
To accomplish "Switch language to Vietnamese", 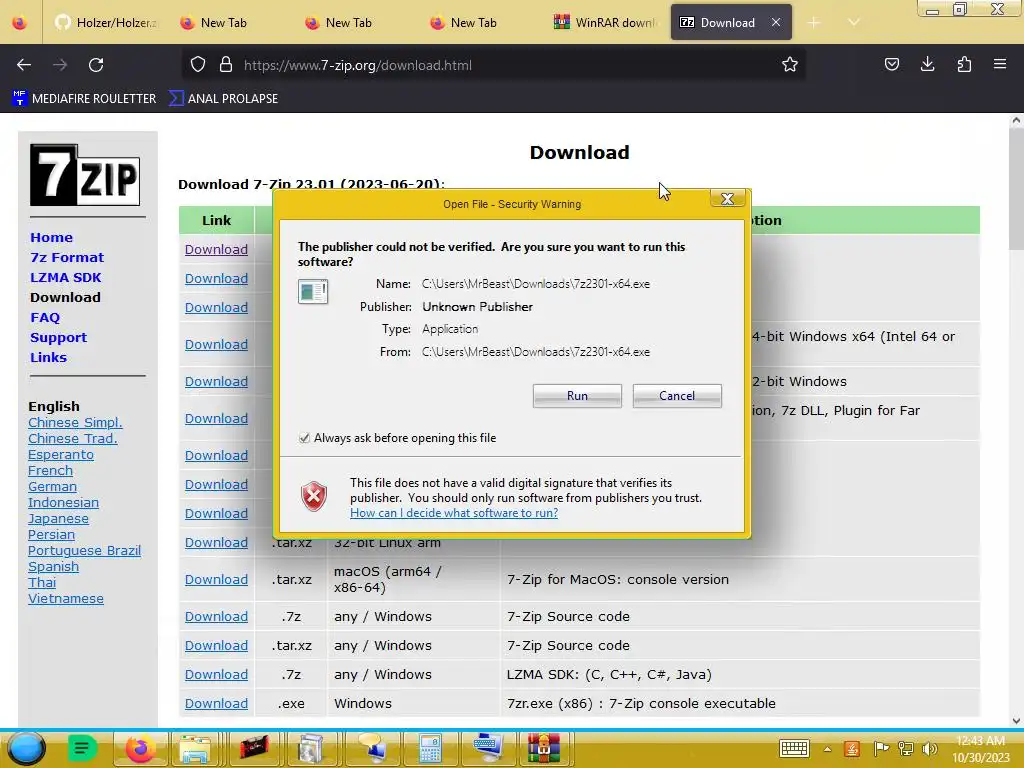I will click(65, 599).
